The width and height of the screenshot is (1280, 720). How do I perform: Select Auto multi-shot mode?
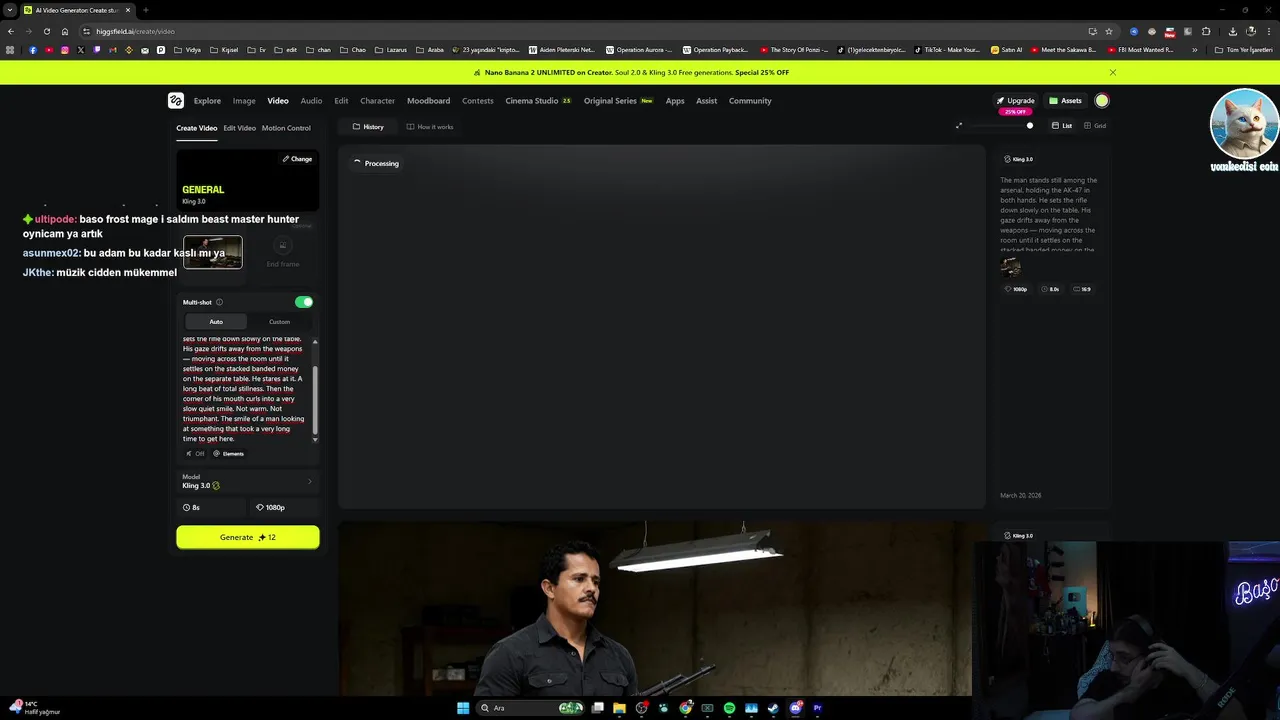tap(216, 322)
